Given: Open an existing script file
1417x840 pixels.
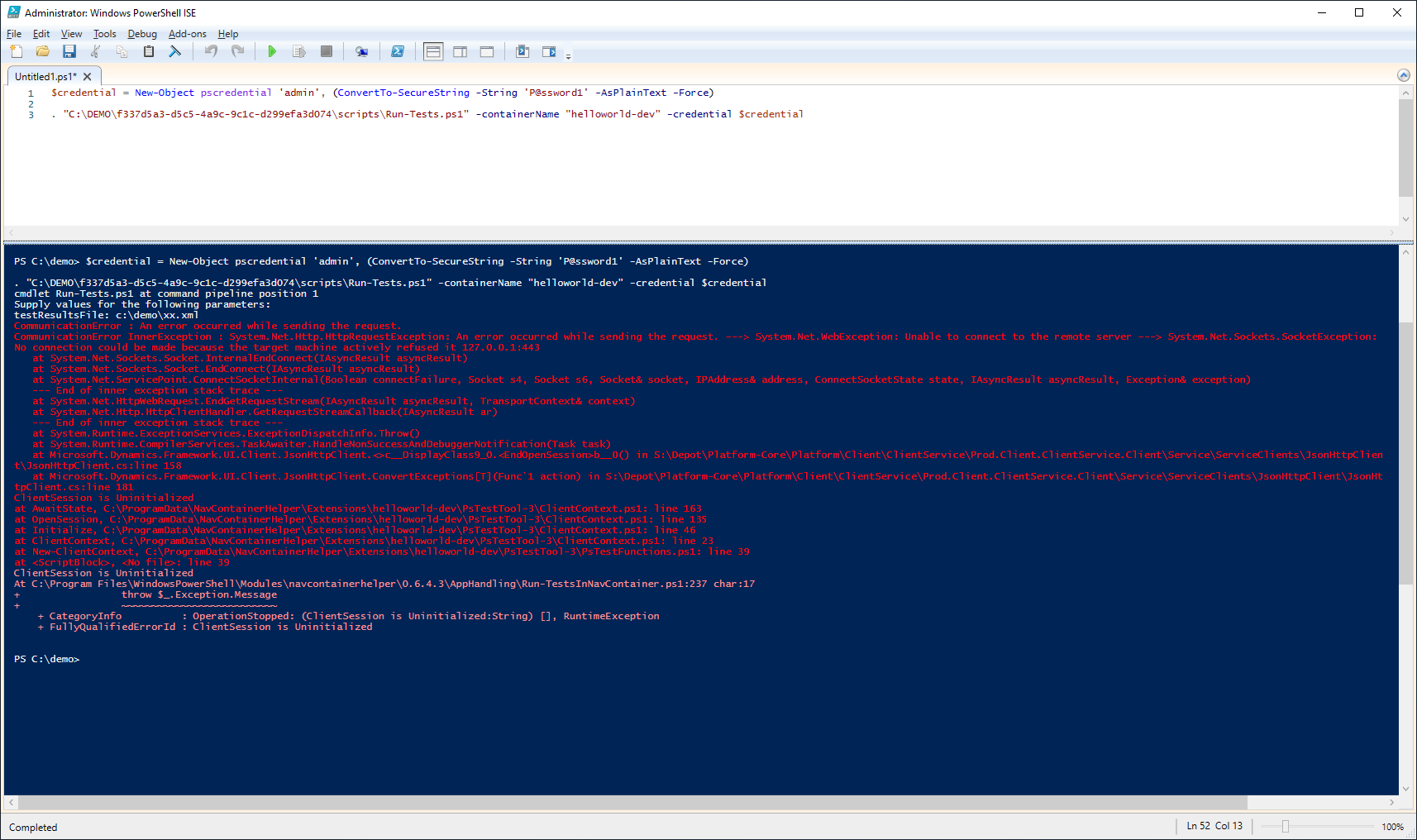Looking at the screenshot, I should (43, 51).
